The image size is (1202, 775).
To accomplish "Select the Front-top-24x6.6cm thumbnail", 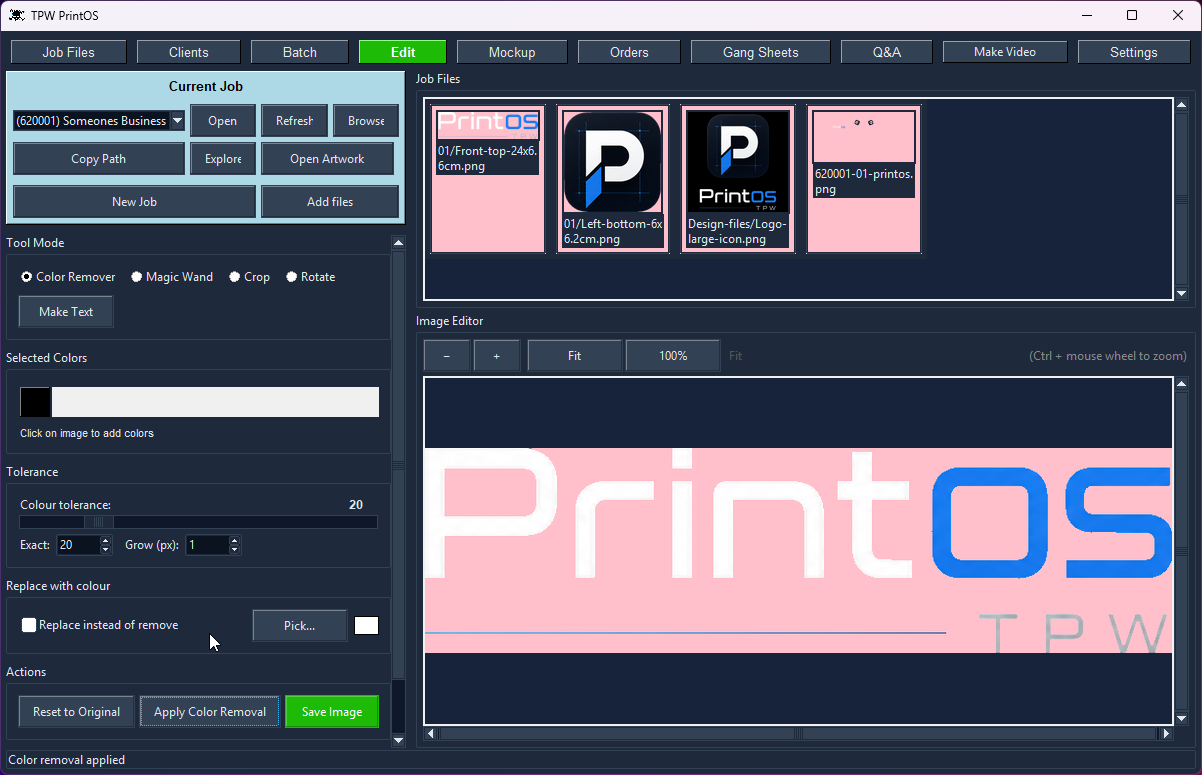I will click(488, 179).
